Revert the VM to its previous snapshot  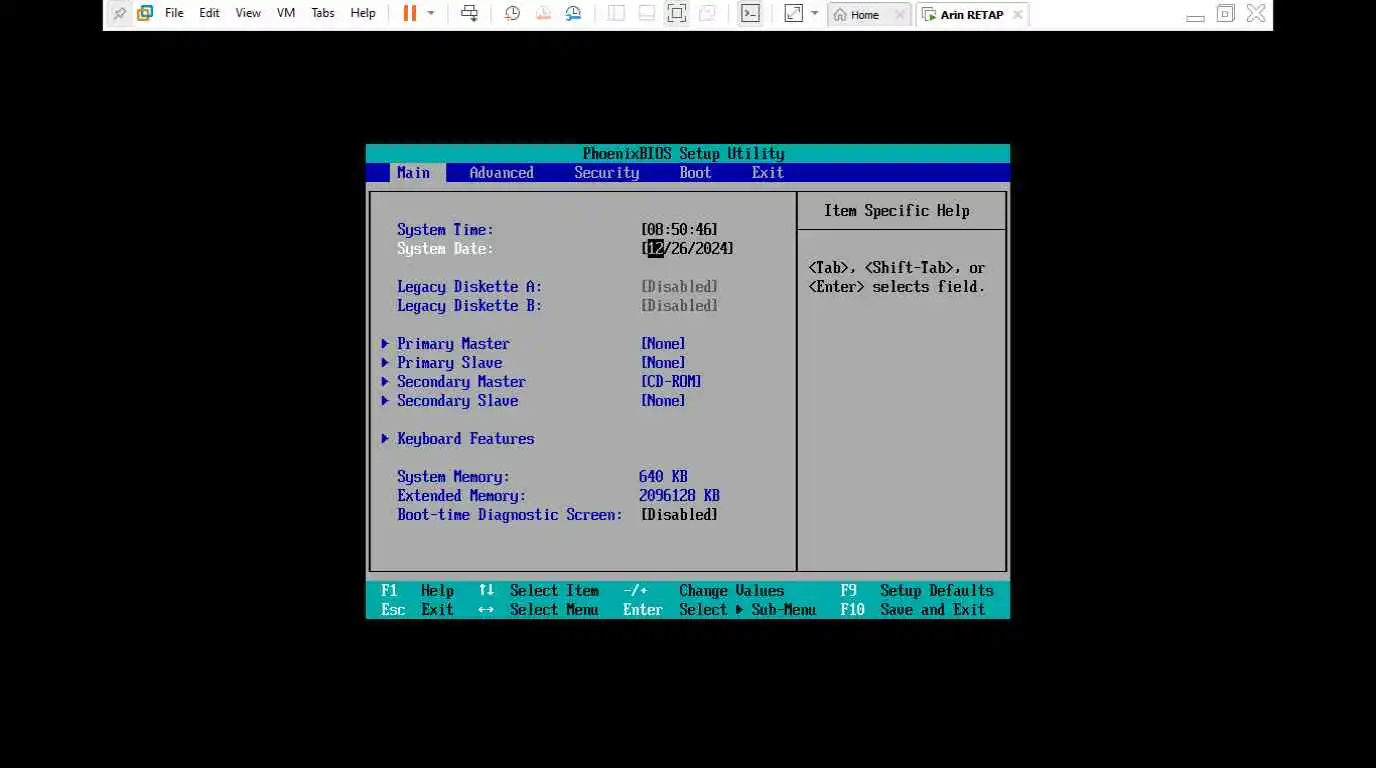coord(542,14)
